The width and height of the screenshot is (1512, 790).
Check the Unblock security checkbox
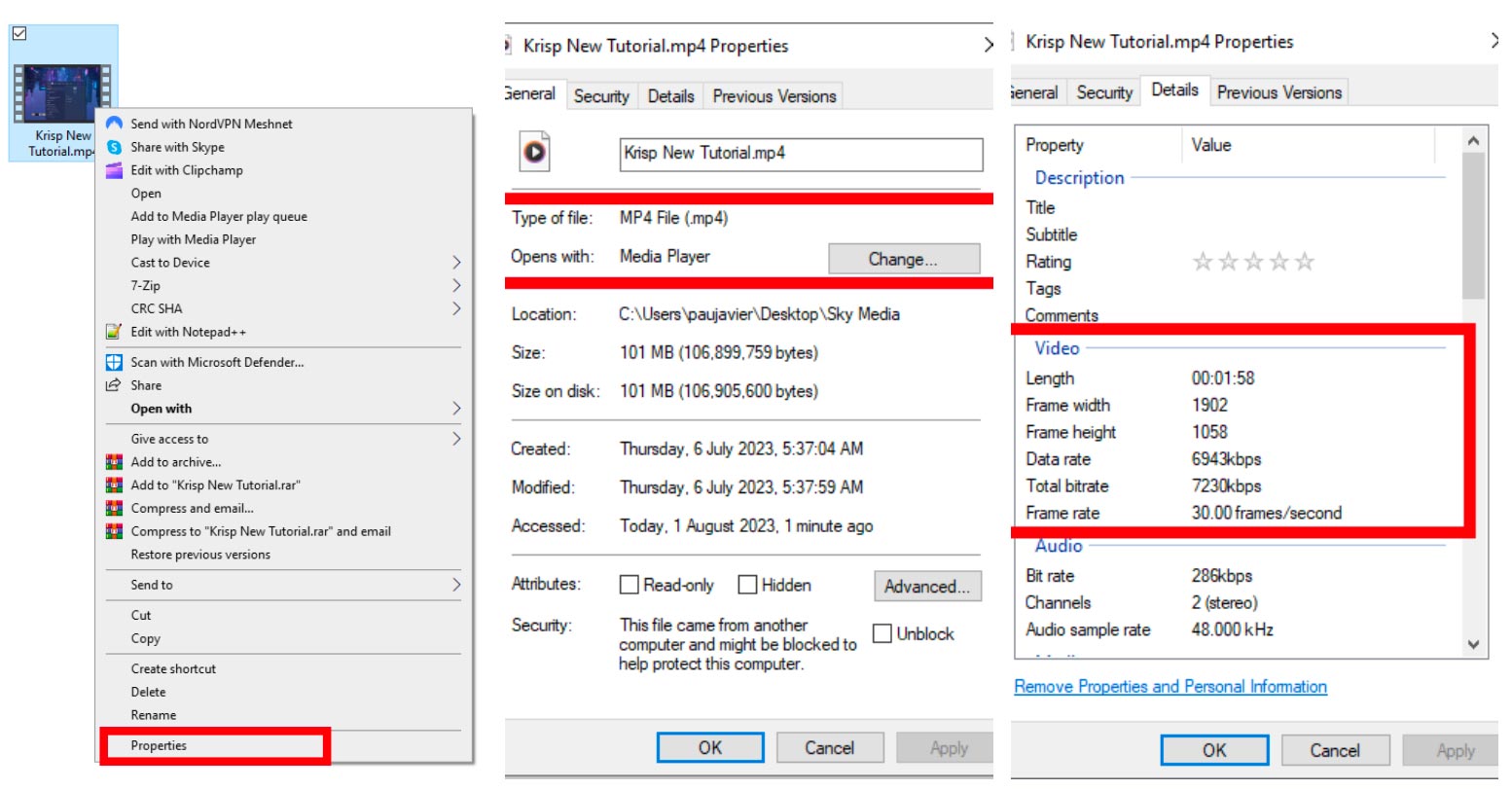(x=882, y=633)
